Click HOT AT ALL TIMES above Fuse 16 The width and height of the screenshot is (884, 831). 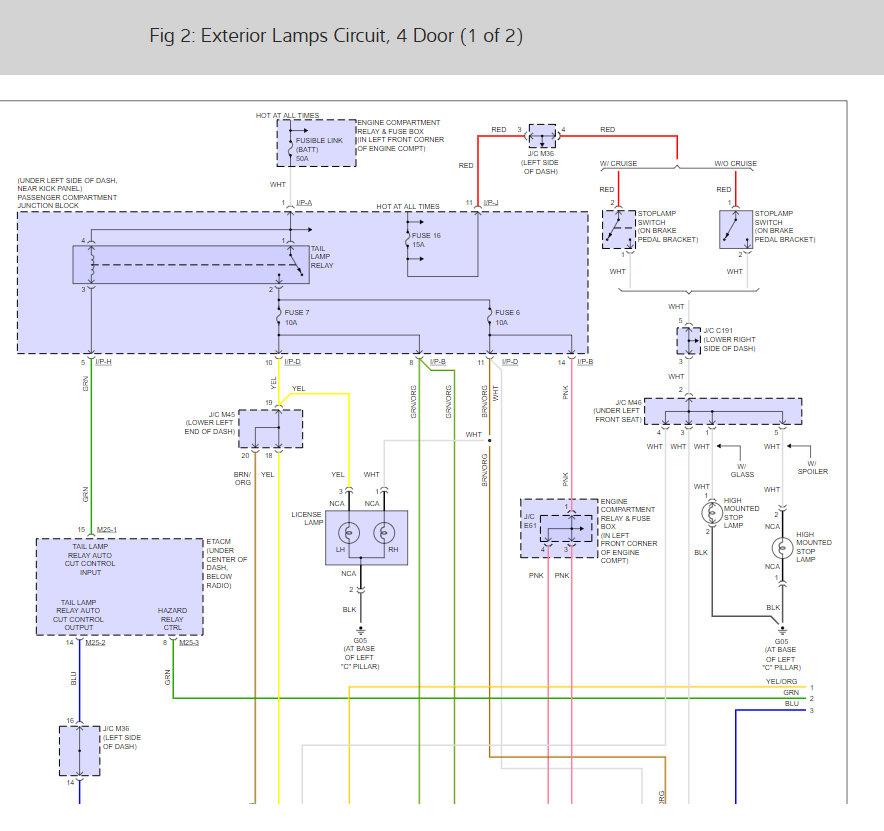click(408, 206)
